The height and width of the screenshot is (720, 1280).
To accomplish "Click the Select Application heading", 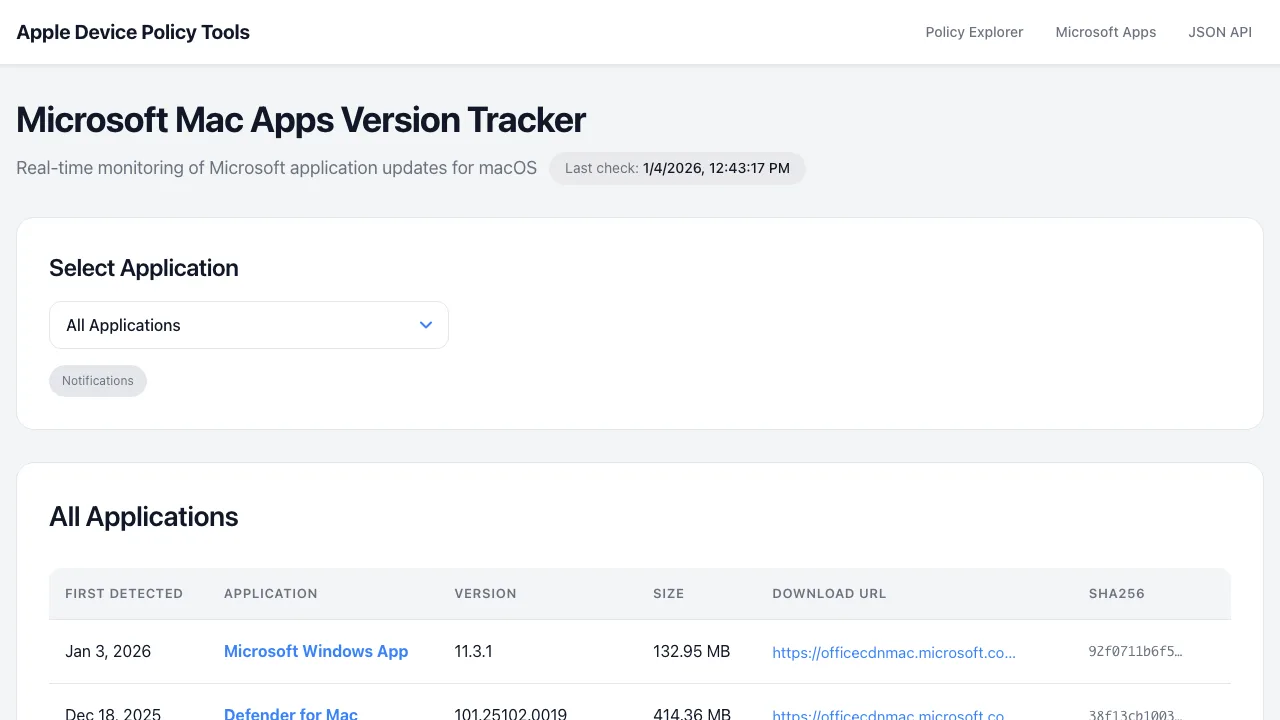I will pos(144,268).
